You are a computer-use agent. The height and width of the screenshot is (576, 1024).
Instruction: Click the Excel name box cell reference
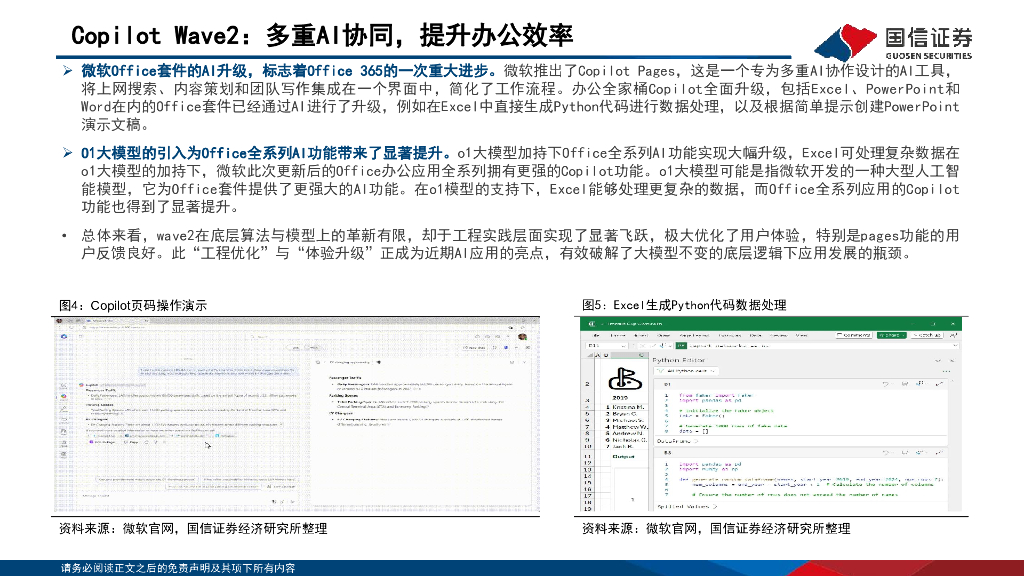(x=606, y=345)
